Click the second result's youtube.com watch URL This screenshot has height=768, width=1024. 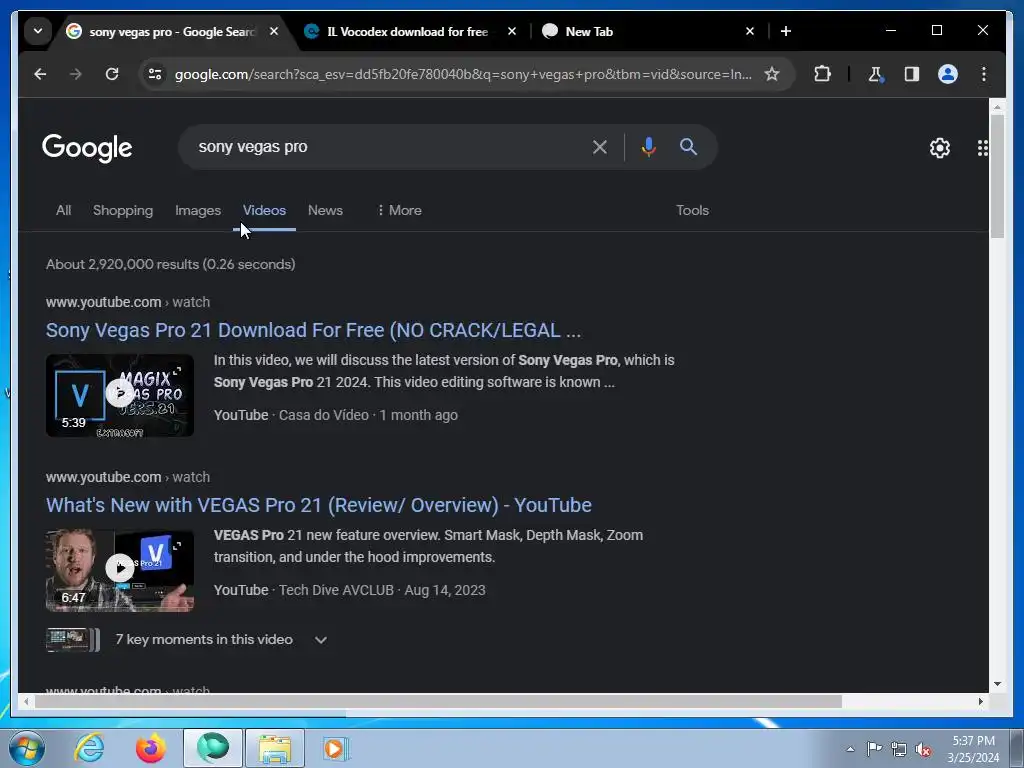click(x=128, y=477)
